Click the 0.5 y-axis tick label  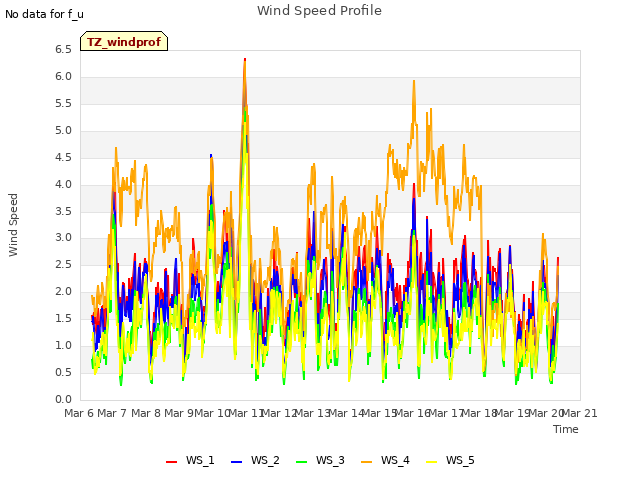pos(63,372)
